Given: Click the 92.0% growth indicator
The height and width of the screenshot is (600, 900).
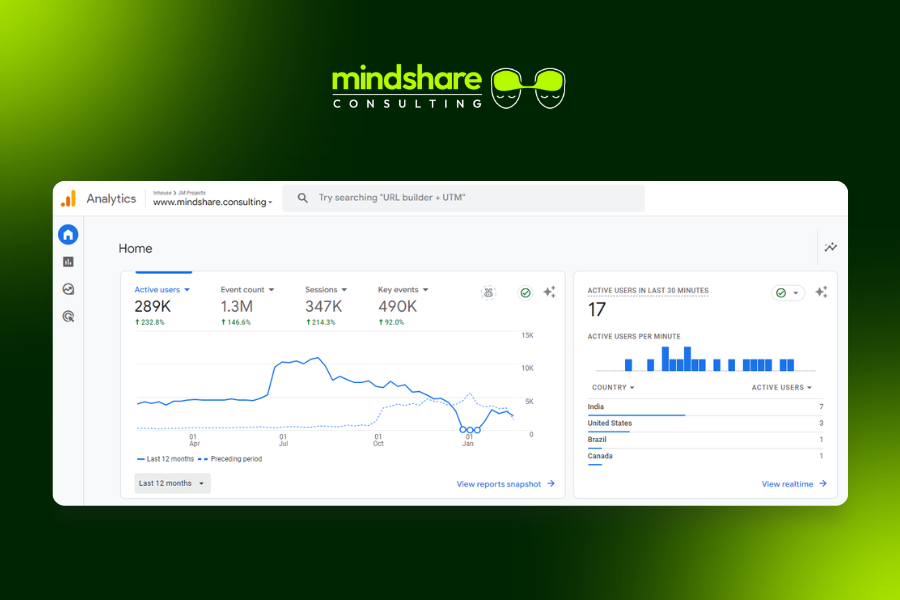Looking at the screenshot, I should (x=391, y=322).
